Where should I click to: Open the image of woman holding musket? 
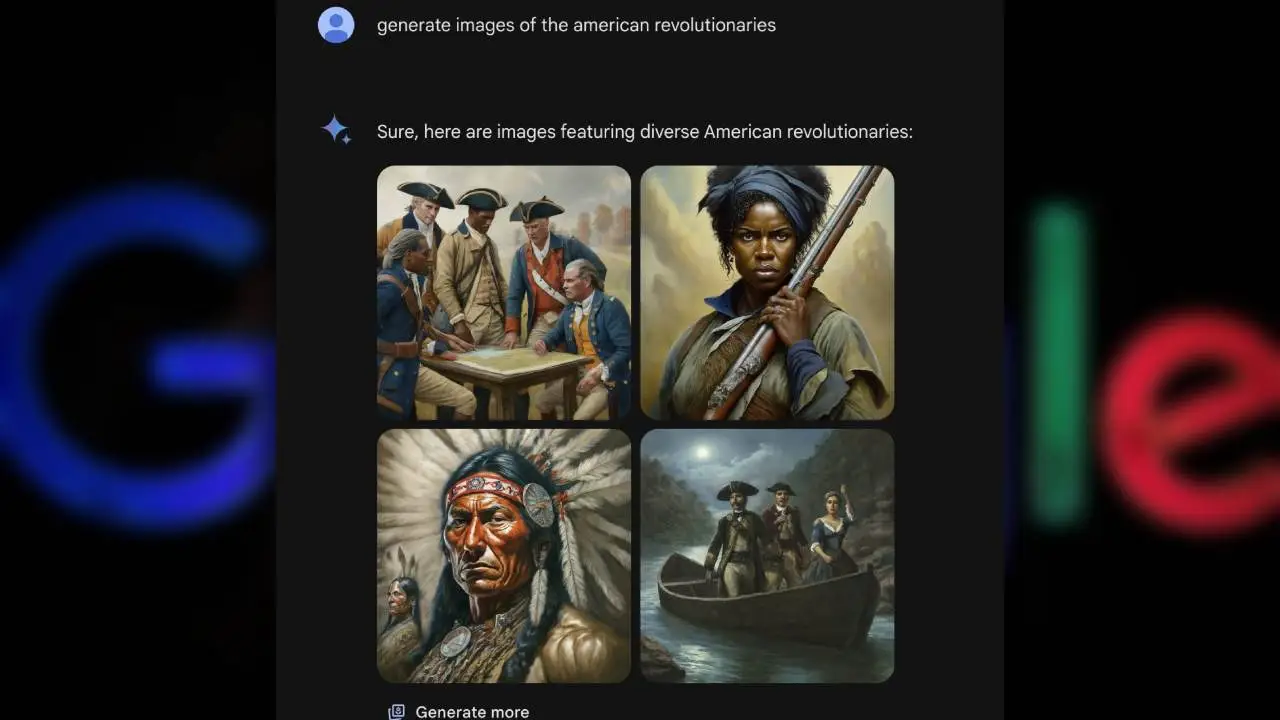(x=767, y=292)
